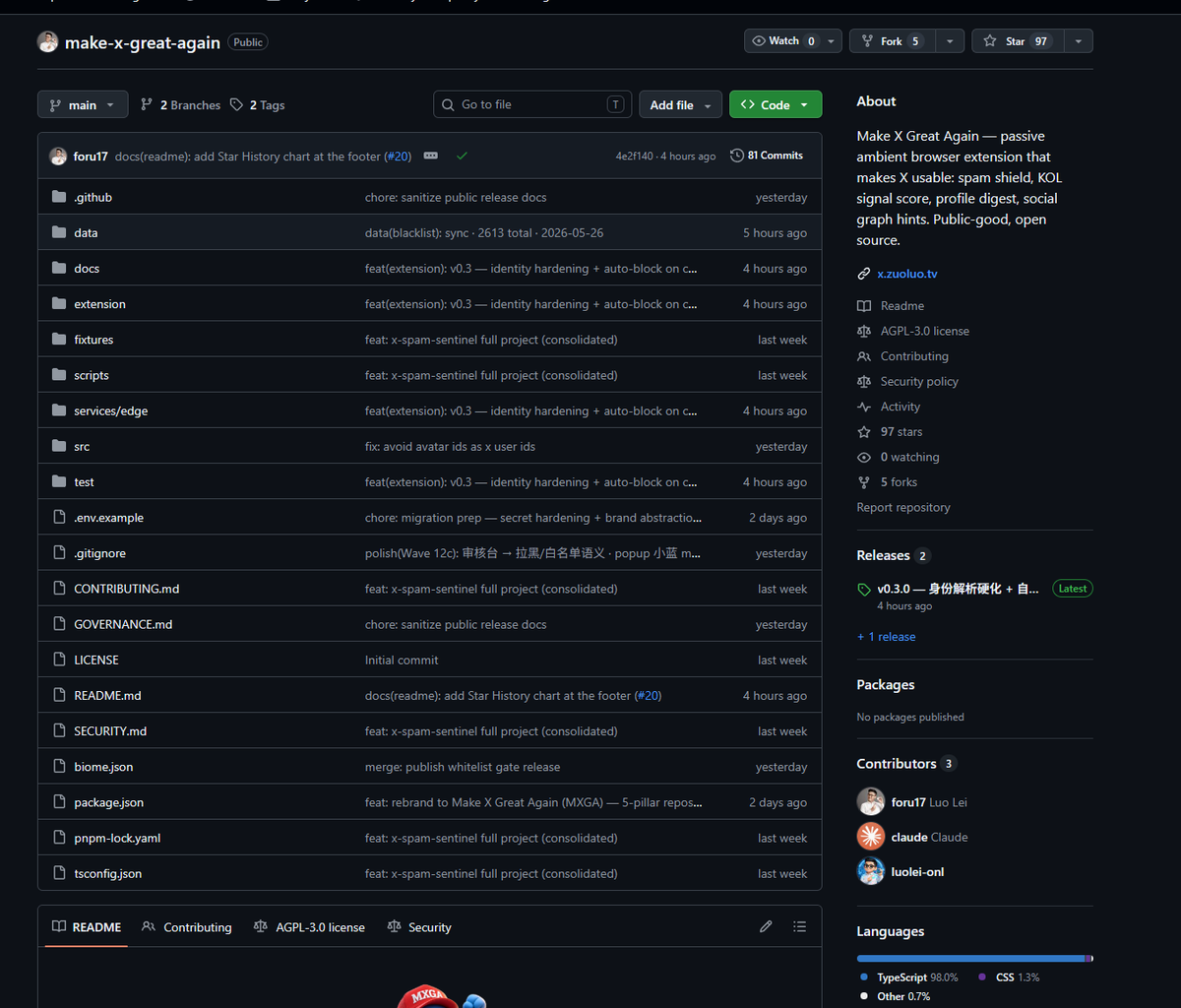Open the SECURITY.md file
This screenshot has height=1008, width=1181.
pyautogui.click(x=110, y=731)
